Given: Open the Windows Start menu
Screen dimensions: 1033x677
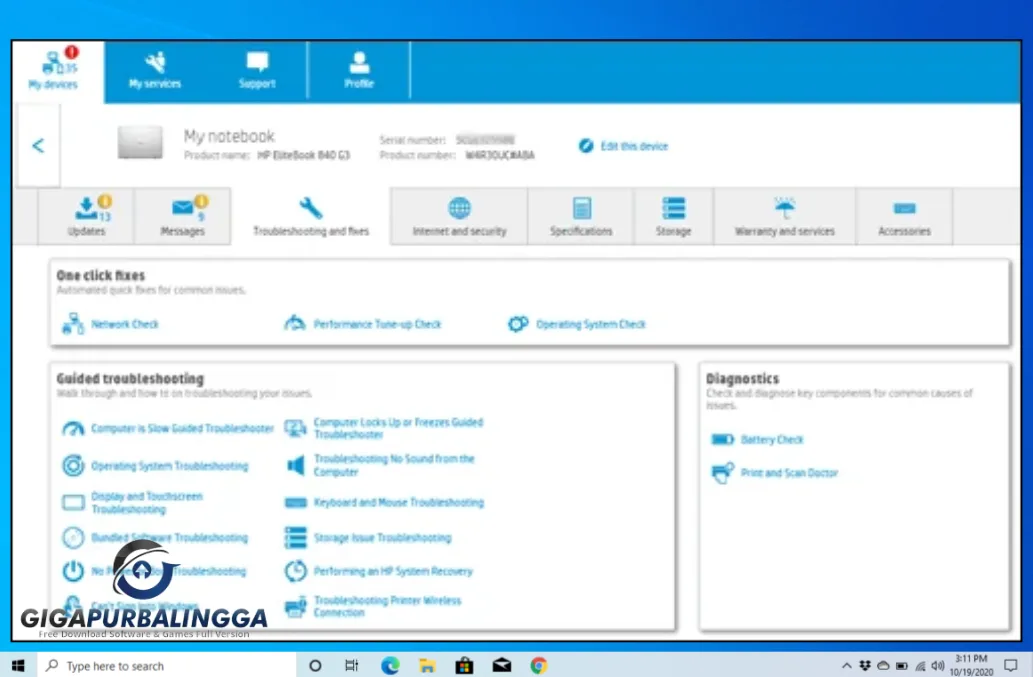Looking at the screenshot, I should 18,666.
